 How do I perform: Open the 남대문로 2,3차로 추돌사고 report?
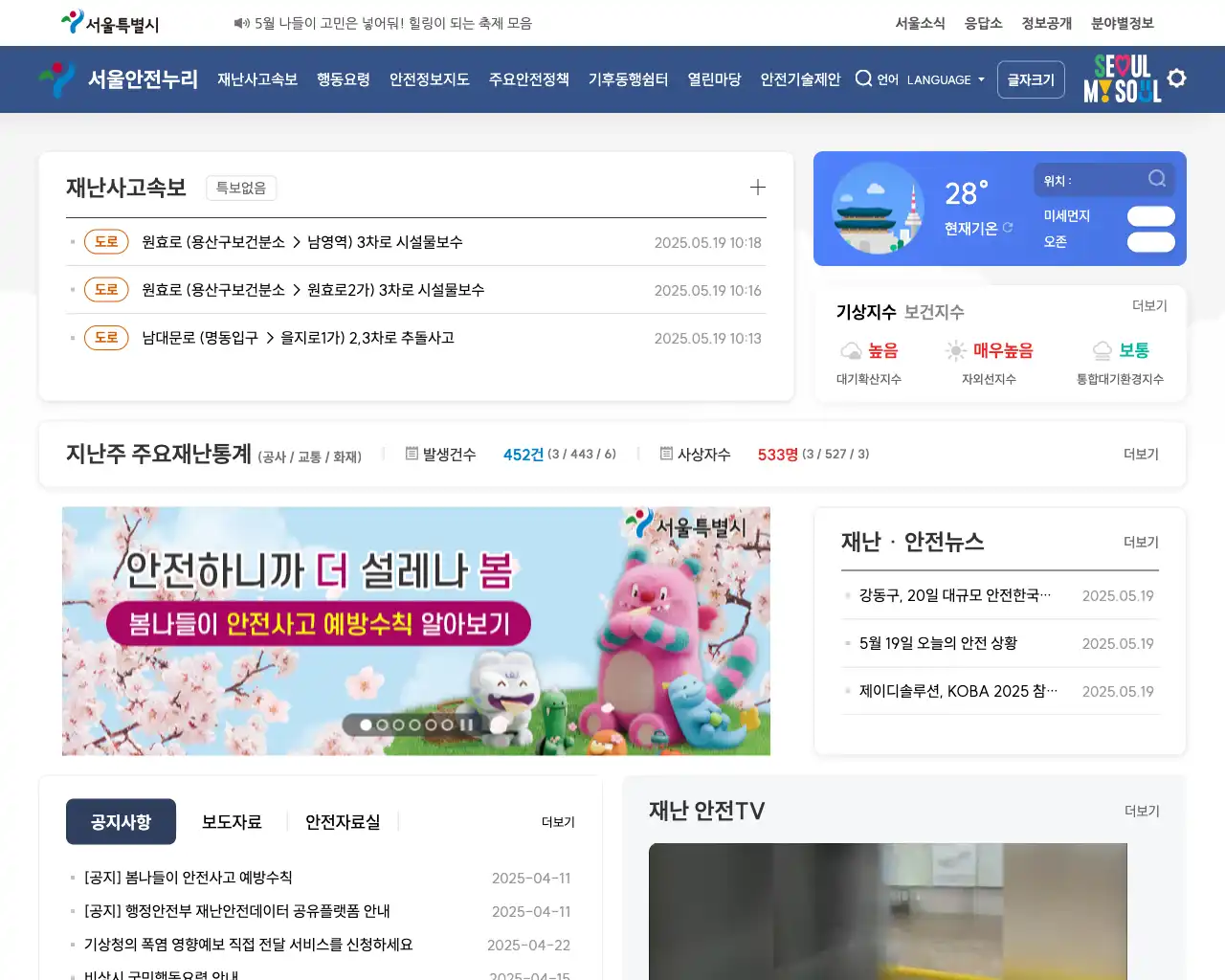[298, 338]
